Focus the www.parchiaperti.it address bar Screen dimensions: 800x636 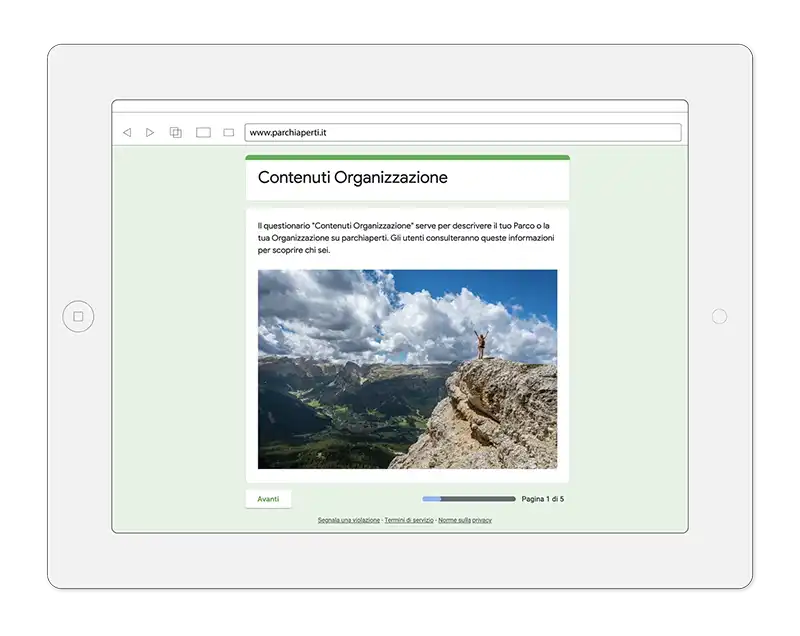click(462, 132)
